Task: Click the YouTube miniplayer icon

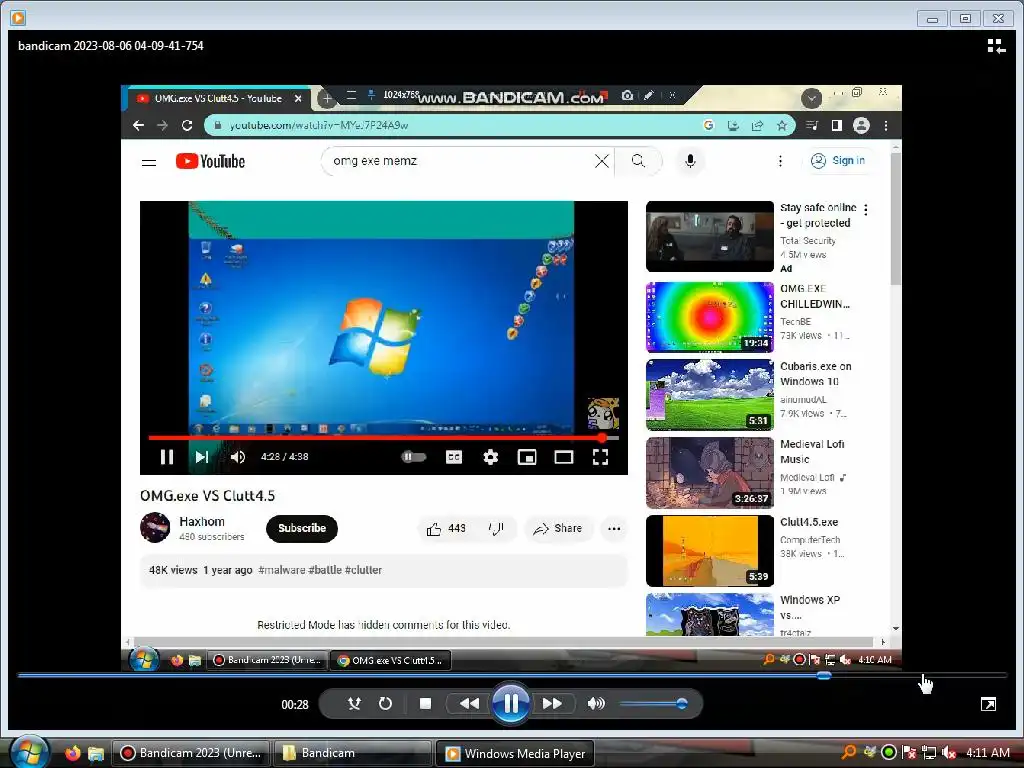Action: (x=527, y=457)
